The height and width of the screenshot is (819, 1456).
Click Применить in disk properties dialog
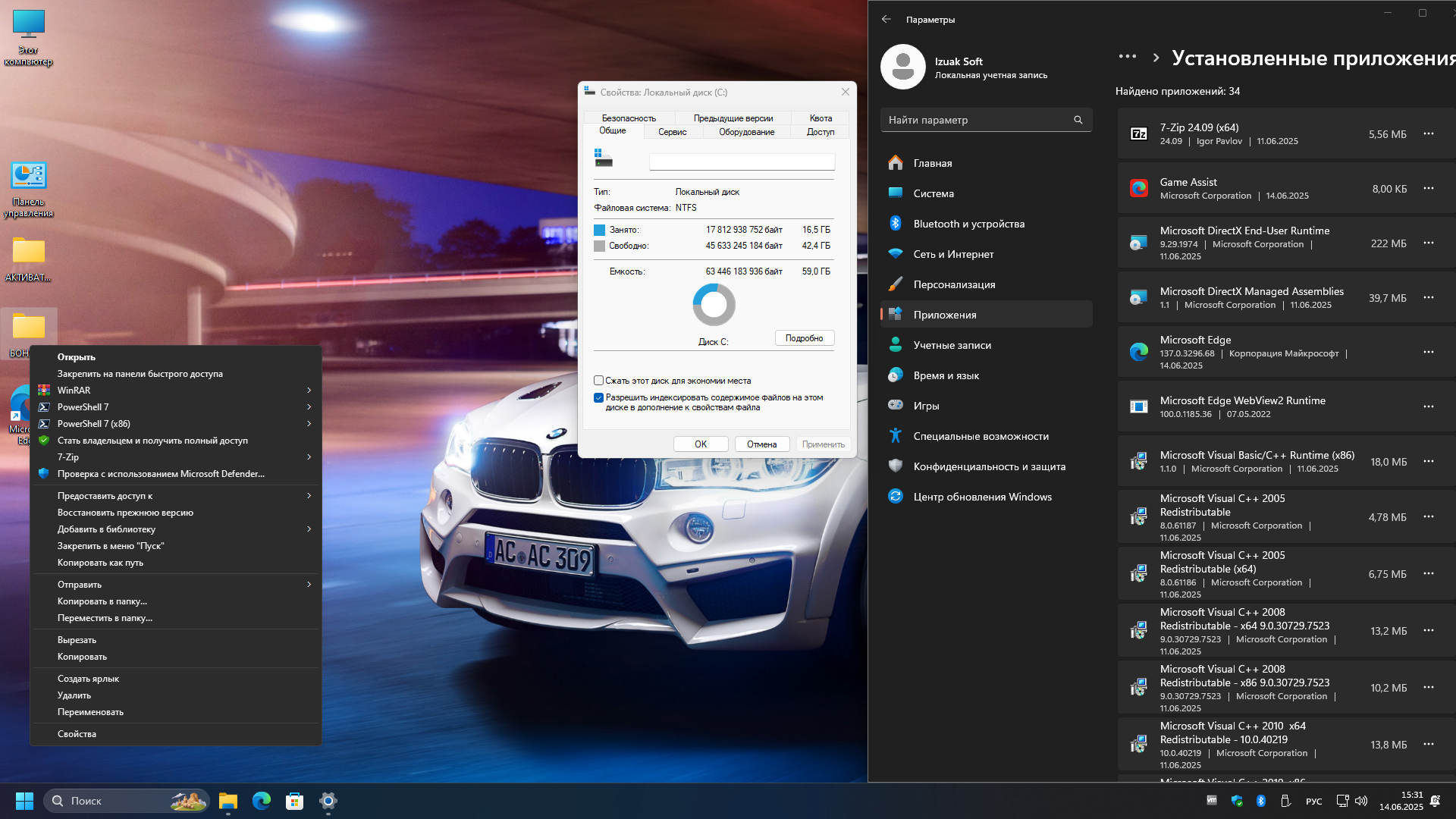click(824, 444)
